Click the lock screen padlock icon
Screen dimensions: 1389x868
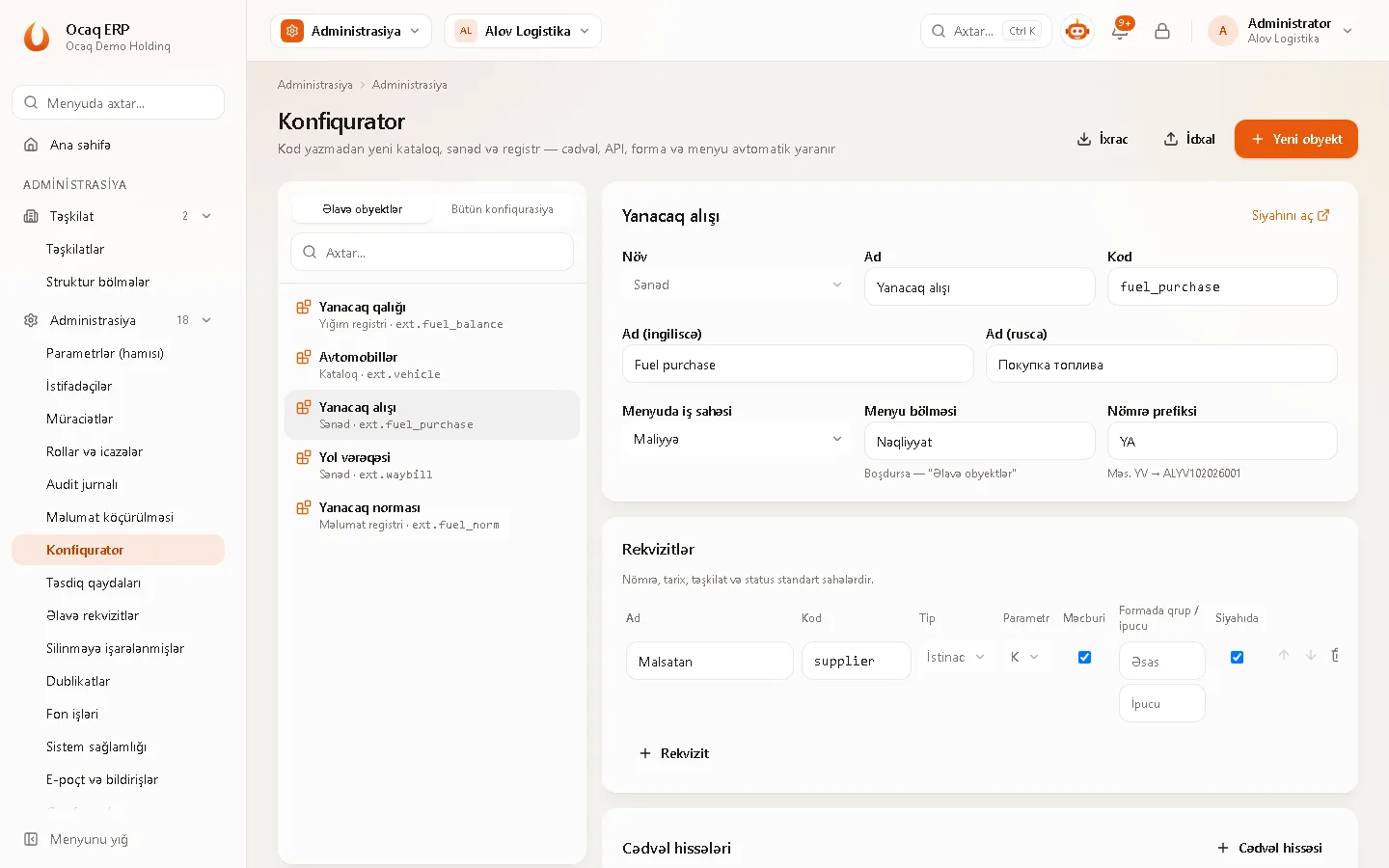click(1162, 31)
